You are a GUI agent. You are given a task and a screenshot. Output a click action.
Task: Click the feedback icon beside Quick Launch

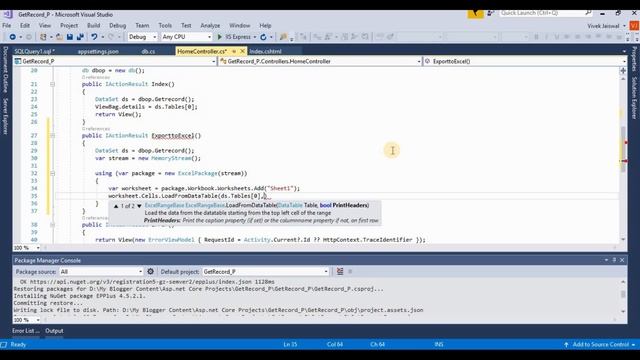(491, 13)
